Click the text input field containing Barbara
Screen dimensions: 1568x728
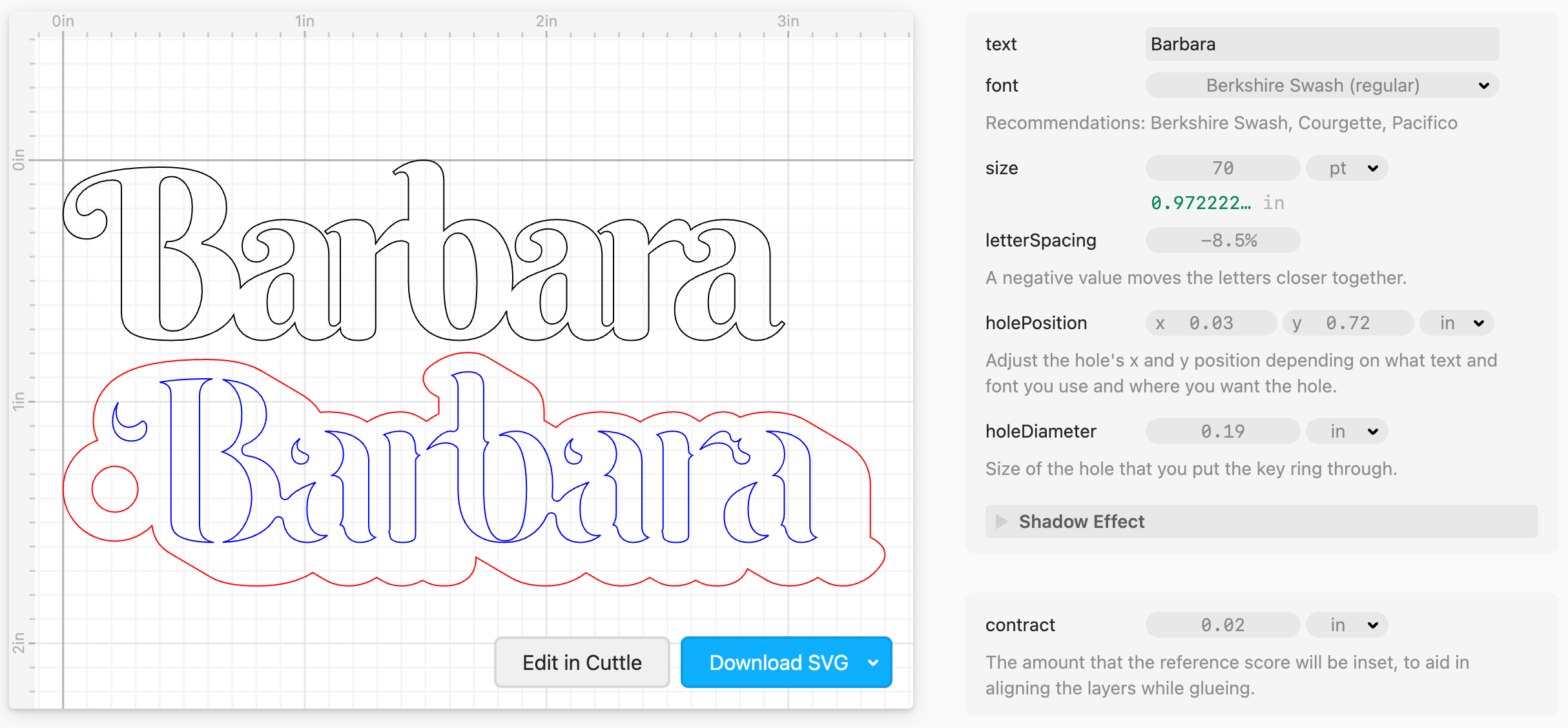[1321, 44]
